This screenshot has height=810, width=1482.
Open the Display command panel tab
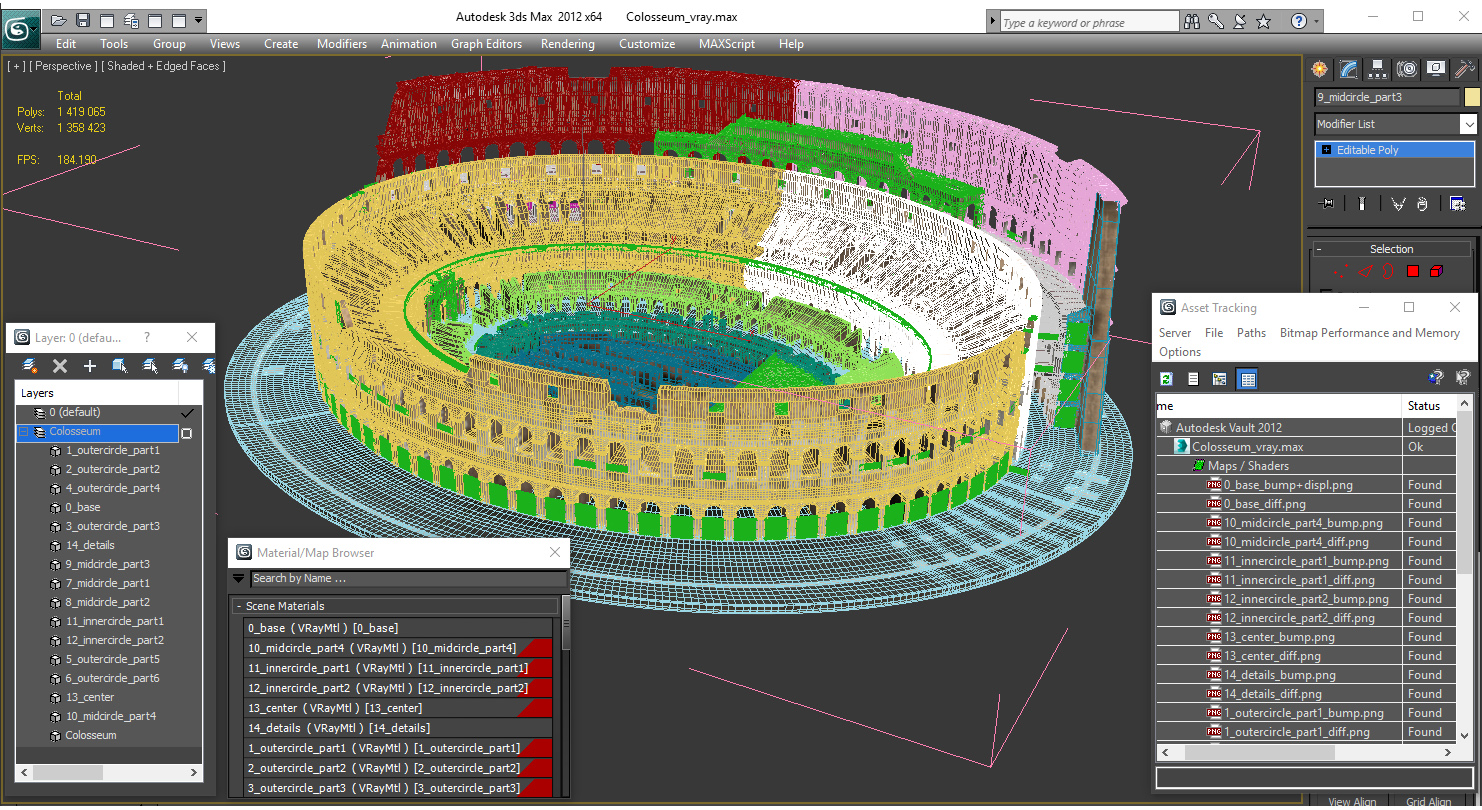click(1436, 68)
